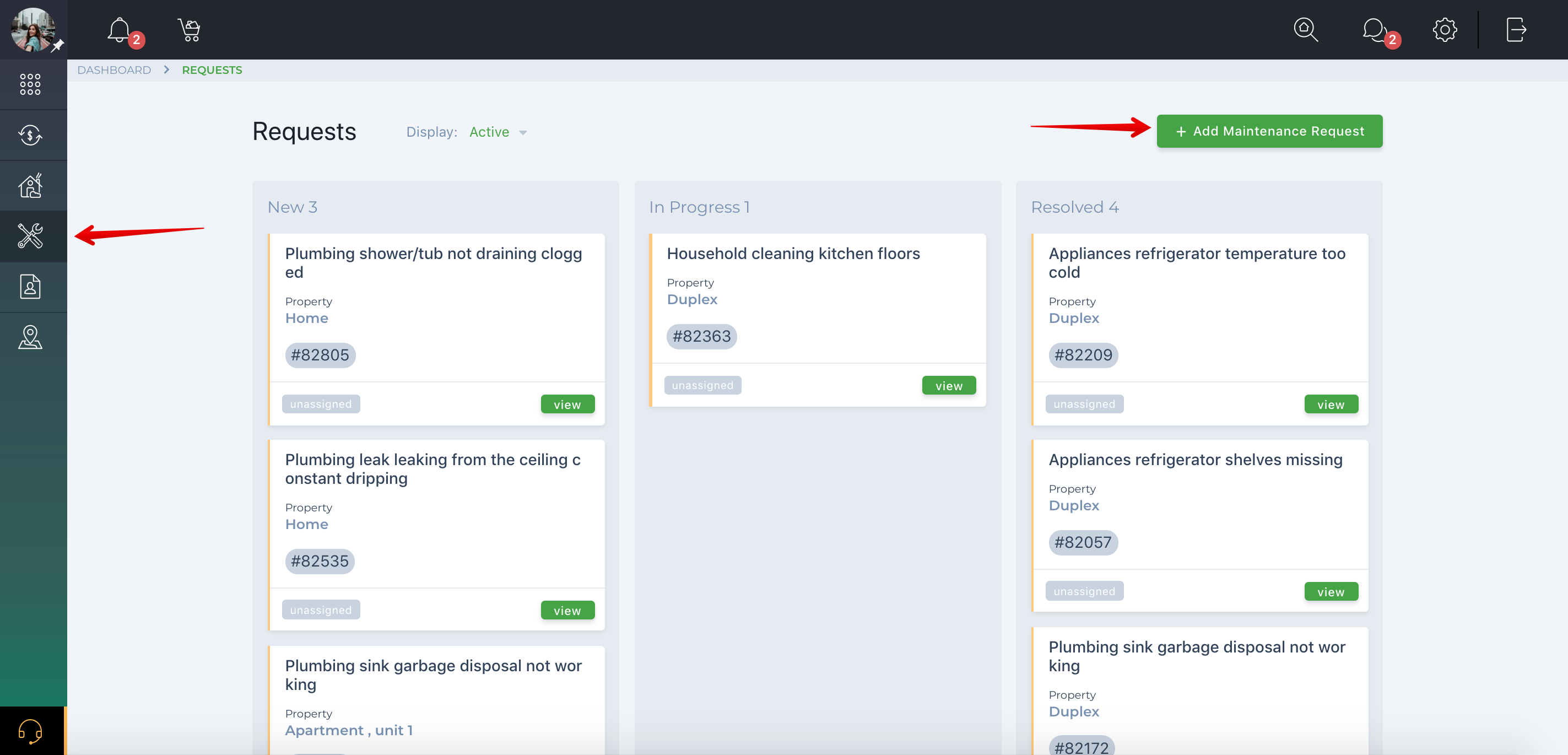Open Home property link on ceiling leak request
Screen dimensions: 1568x755
306,524
